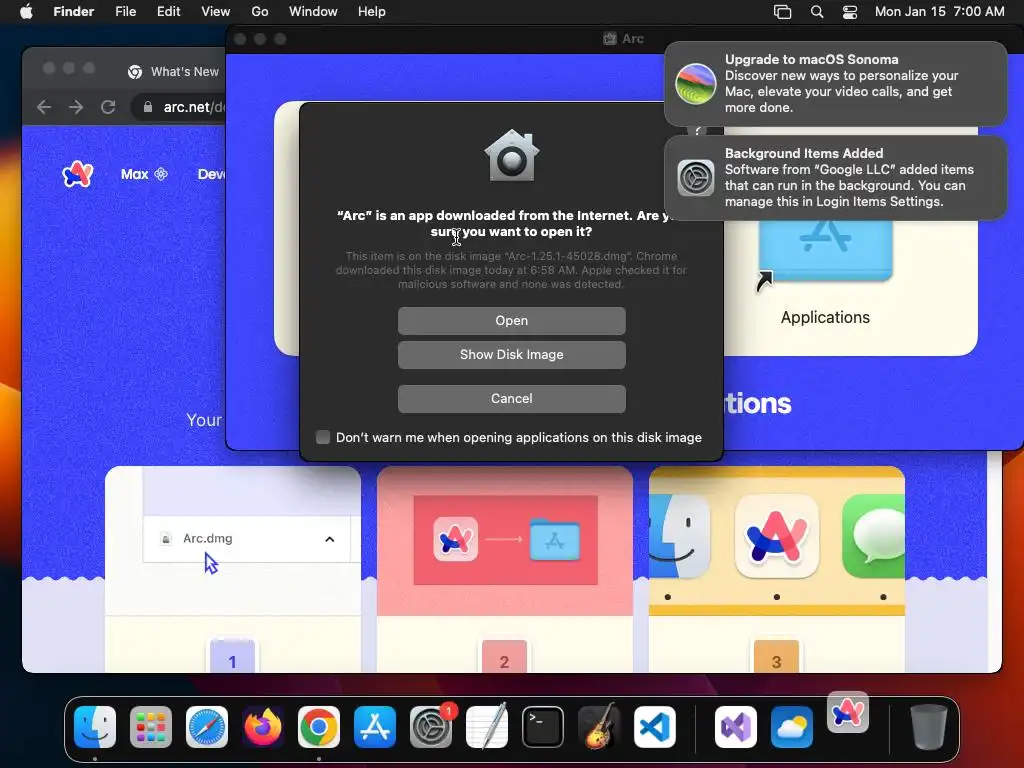
Task: Open the App Store dock icon
Action: tap(375, 727)
